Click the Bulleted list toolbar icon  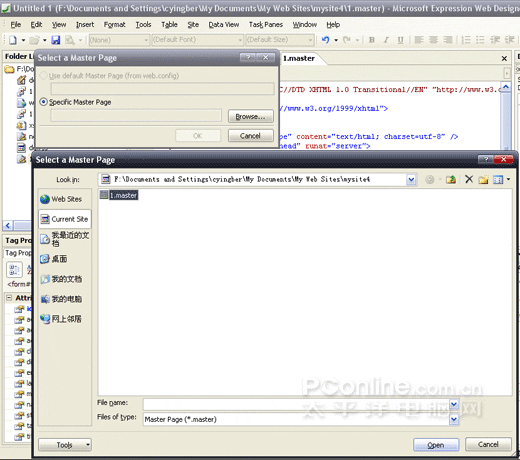pyautogui.click(x=480, y=40)
